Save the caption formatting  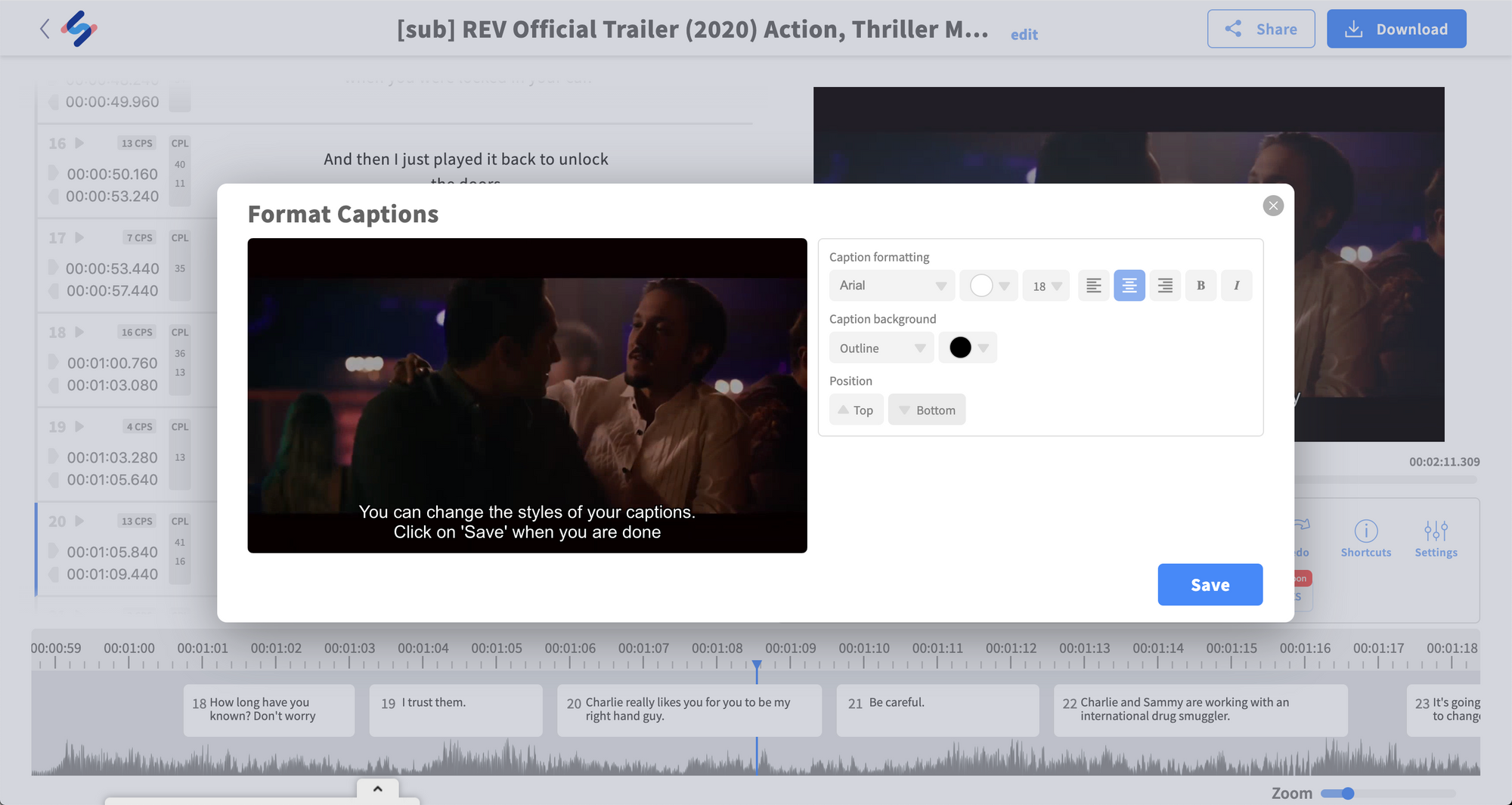[x=1210, y=584]
